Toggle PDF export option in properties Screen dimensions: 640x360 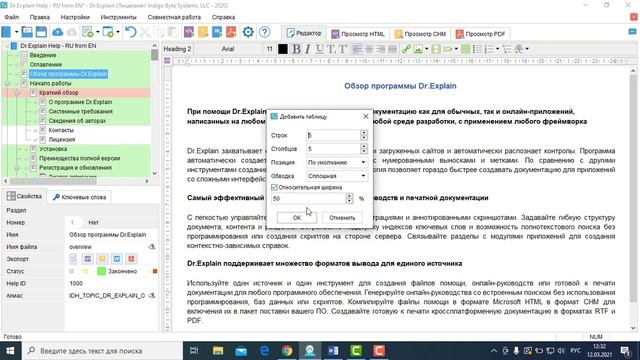click(131, 259)
